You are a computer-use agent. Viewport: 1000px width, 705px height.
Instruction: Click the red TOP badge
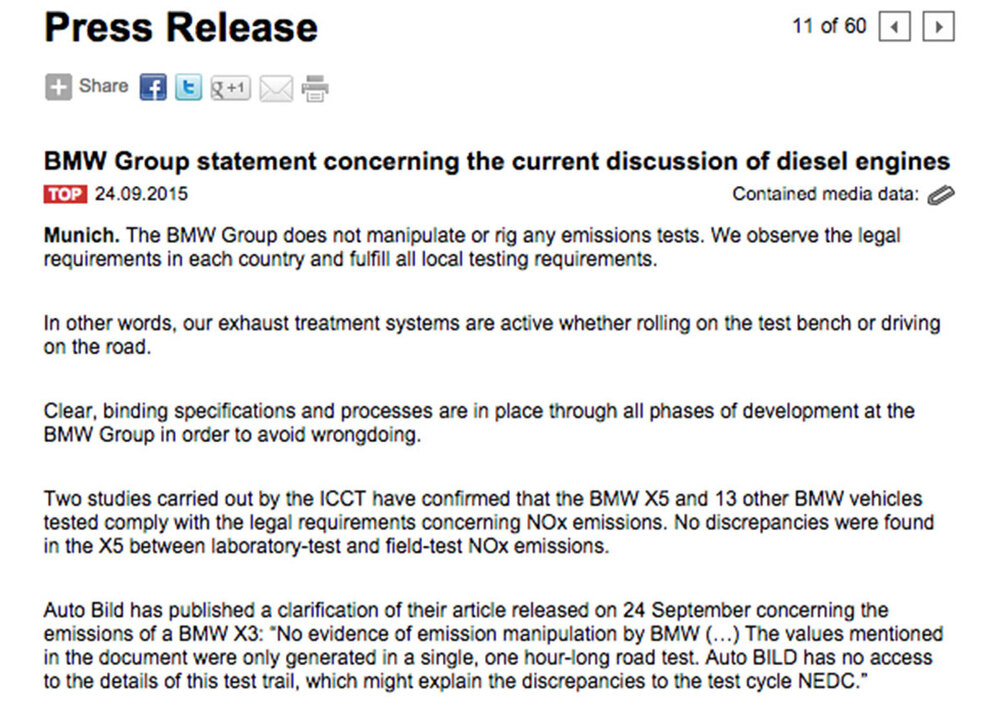[65, 194]
